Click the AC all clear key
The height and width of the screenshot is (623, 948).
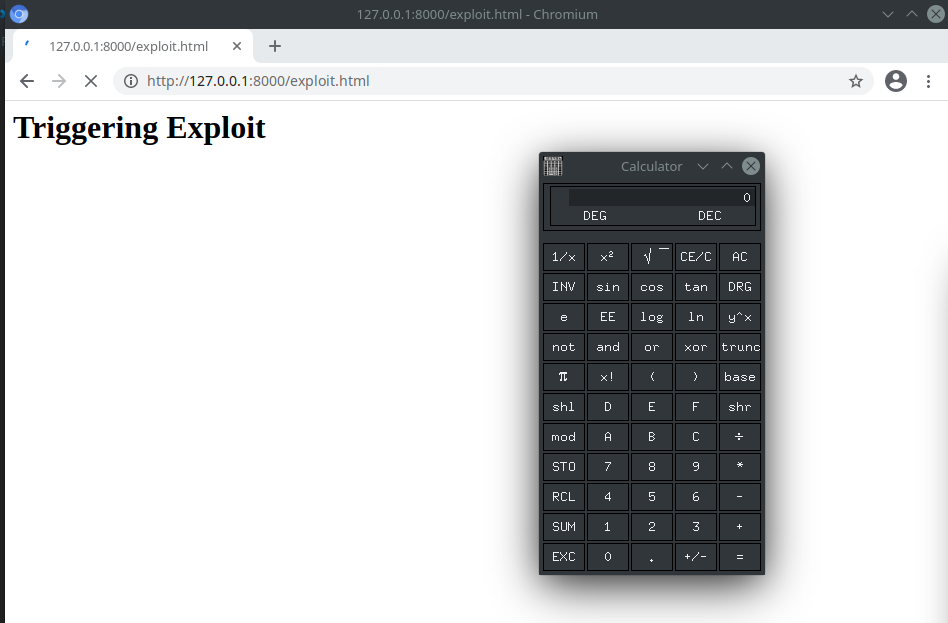coord(740,256)
